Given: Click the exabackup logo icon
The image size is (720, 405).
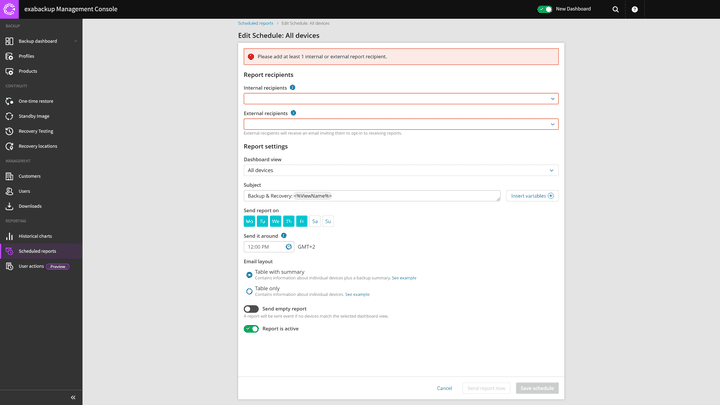Looking at the screenshot, I should point(11,9).
